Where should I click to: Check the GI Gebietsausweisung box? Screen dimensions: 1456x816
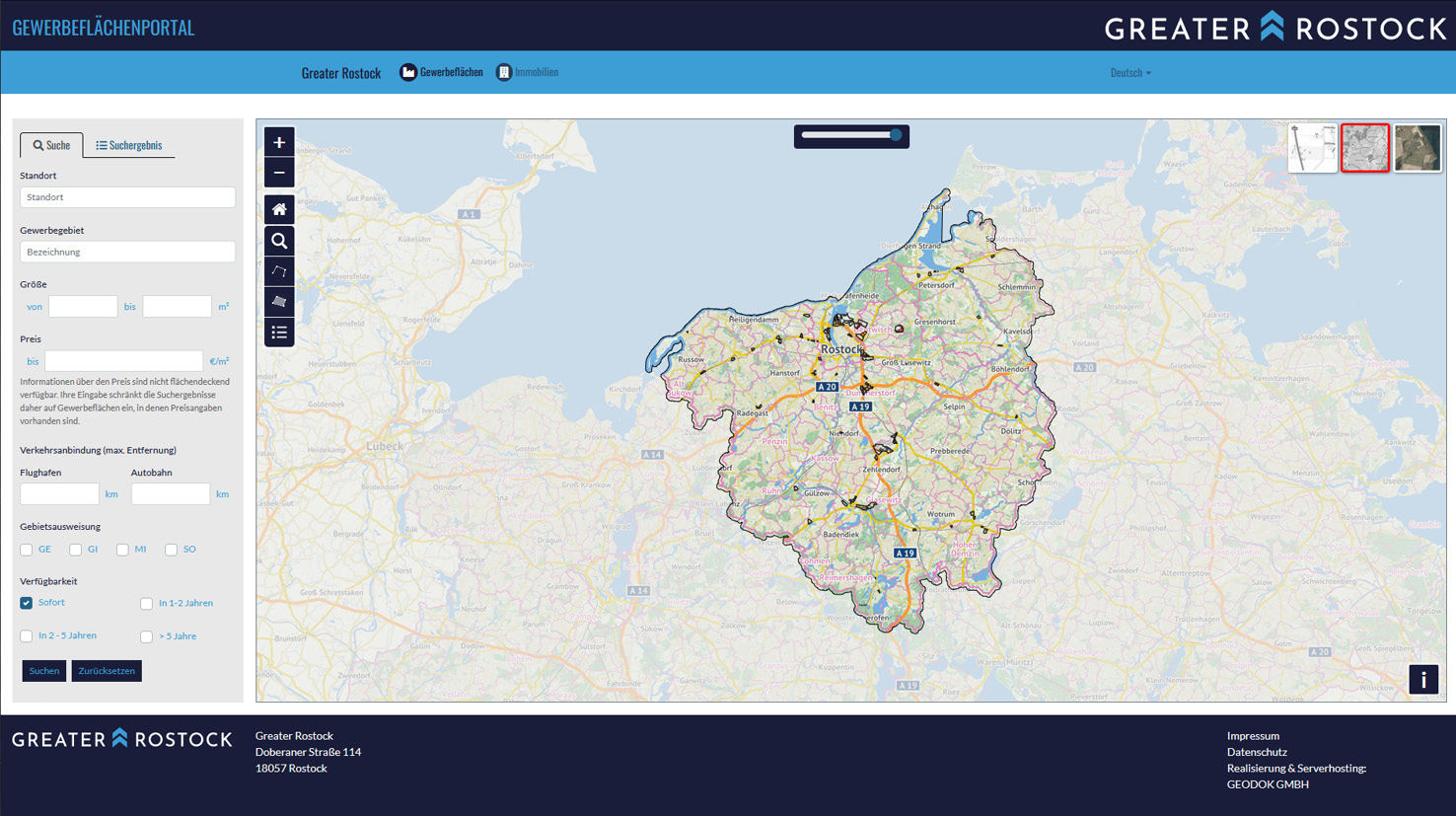click(x=75, y=550)
